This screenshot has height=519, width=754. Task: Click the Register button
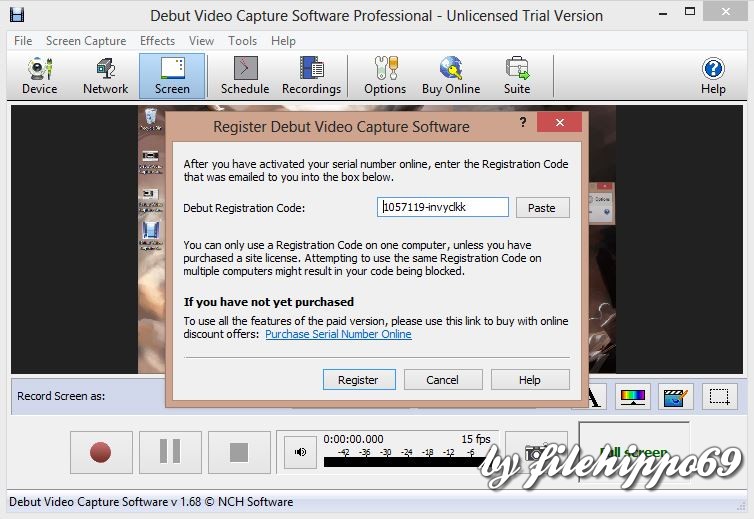359,380
